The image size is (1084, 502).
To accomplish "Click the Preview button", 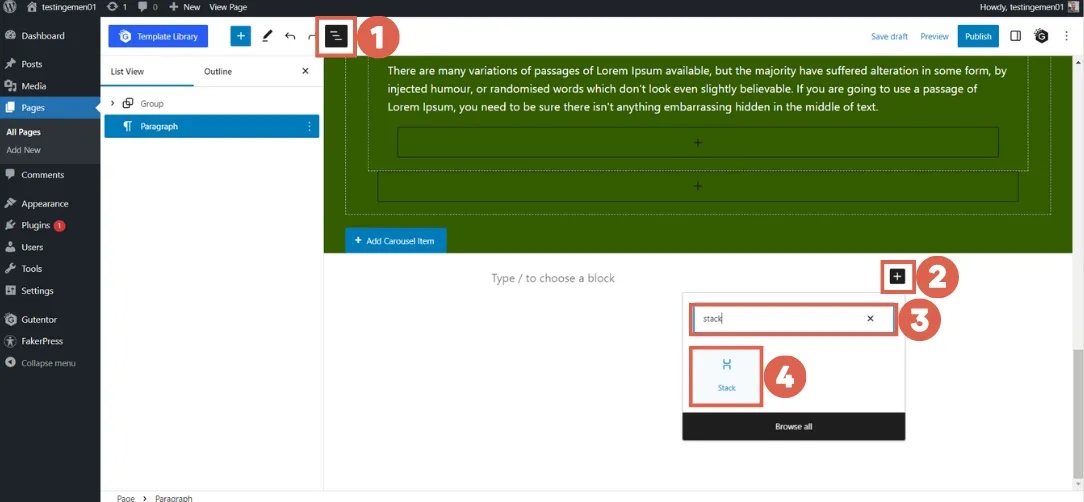I will point(934,37).
